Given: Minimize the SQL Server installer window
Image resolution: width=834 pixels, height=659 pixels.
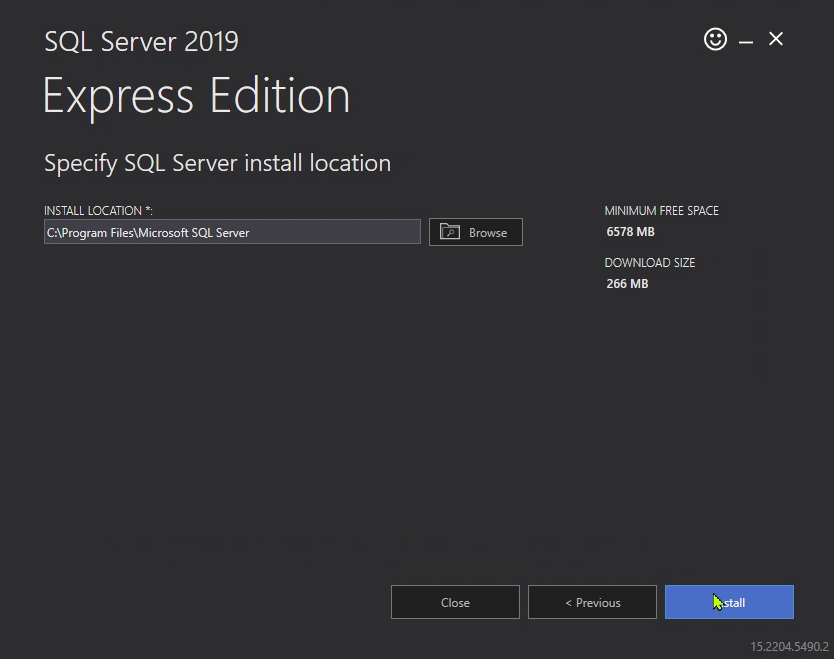Looking at the screenshot, I should pyautogui.click(x=746, y=41).
